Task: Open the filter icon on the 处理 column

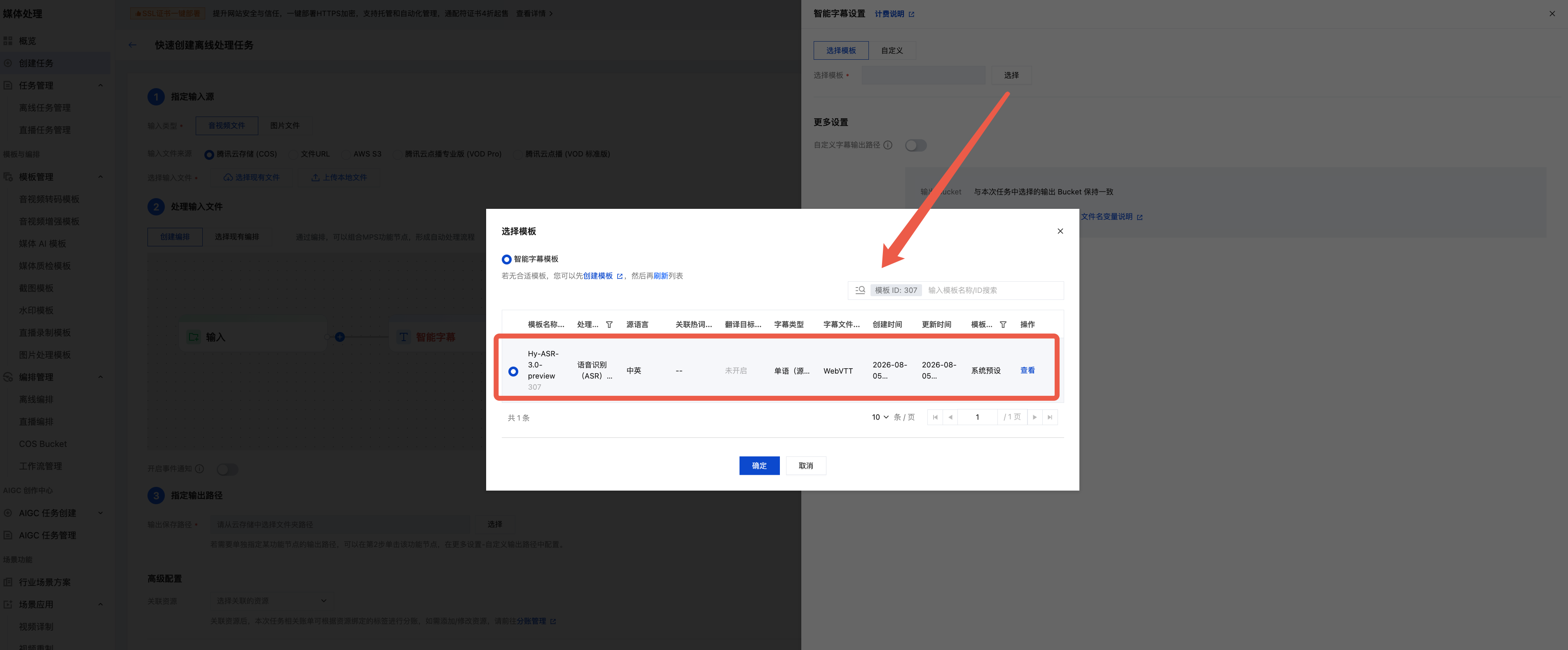Action: point(609,325)
